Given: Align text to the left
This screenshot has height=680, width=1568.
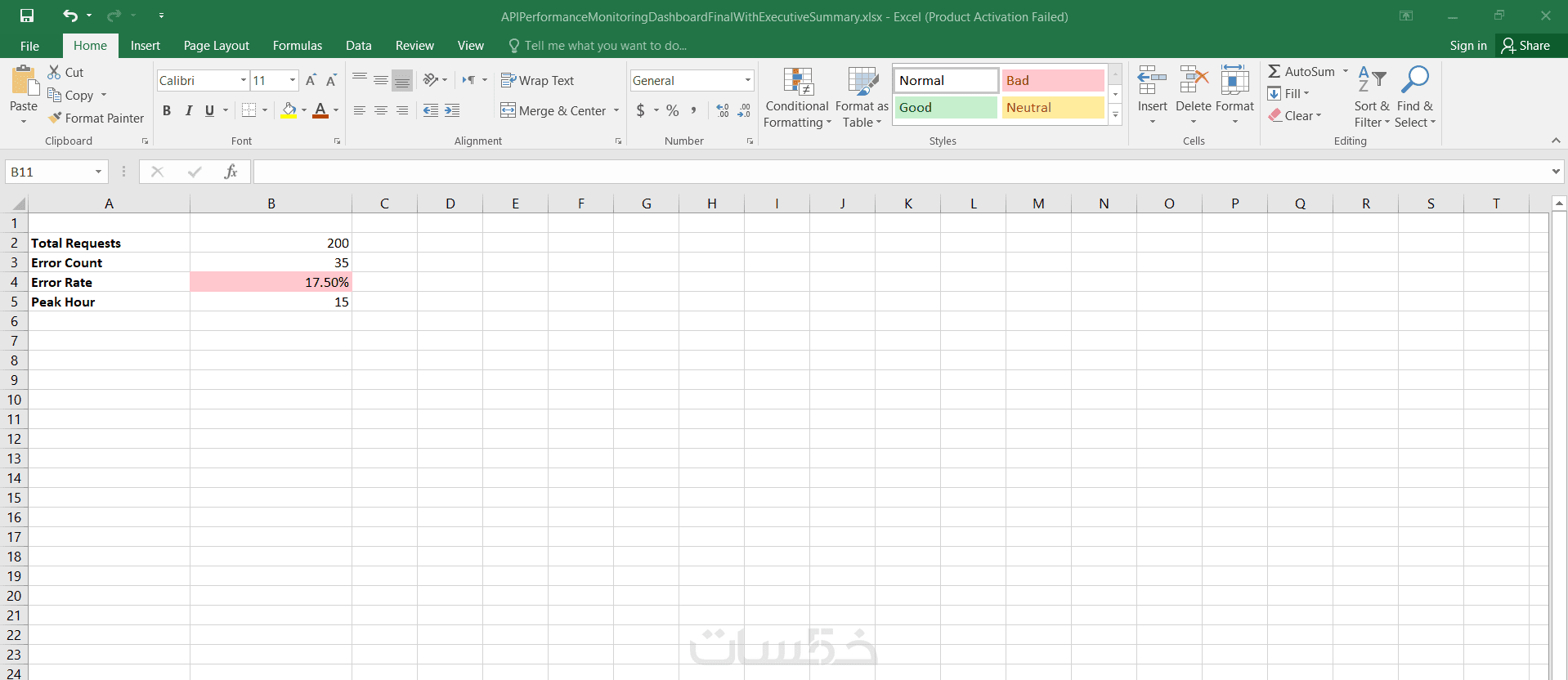Looking at the screenshot, I should (x=360, y=110).
